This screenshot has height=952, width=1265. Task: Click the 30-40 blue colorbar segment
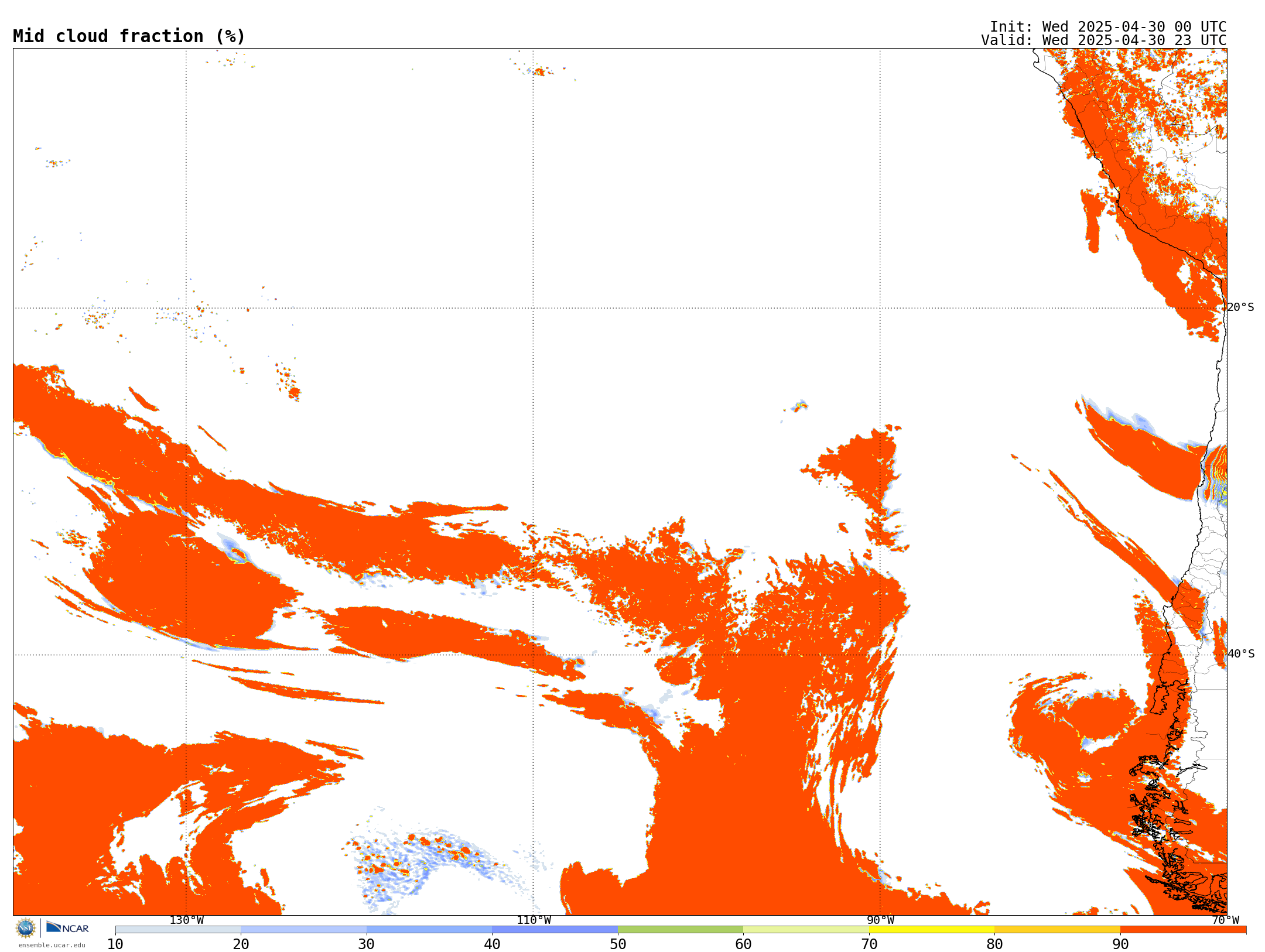(429, 930)
